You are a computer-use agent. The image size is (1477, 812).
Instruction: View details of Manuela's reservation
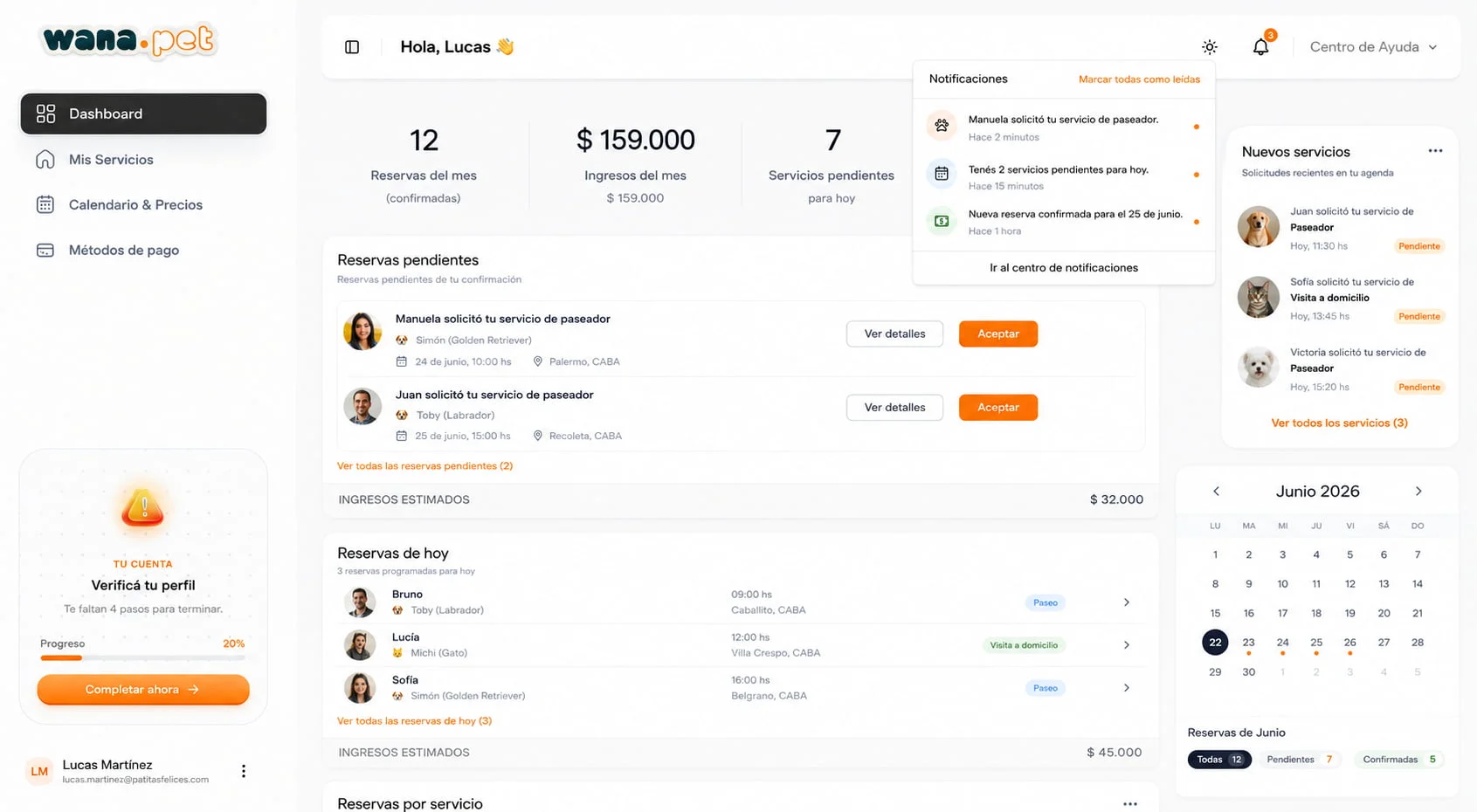[894, 334]
